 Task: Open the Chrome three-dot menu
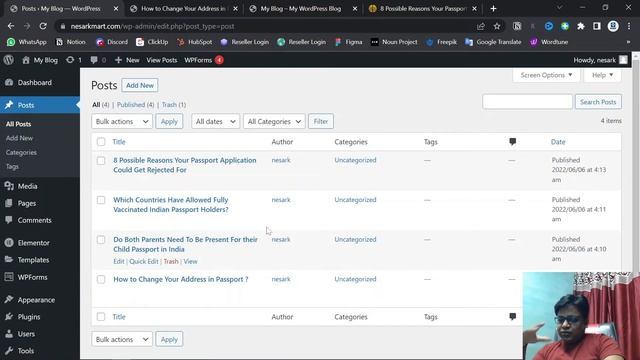629,26
